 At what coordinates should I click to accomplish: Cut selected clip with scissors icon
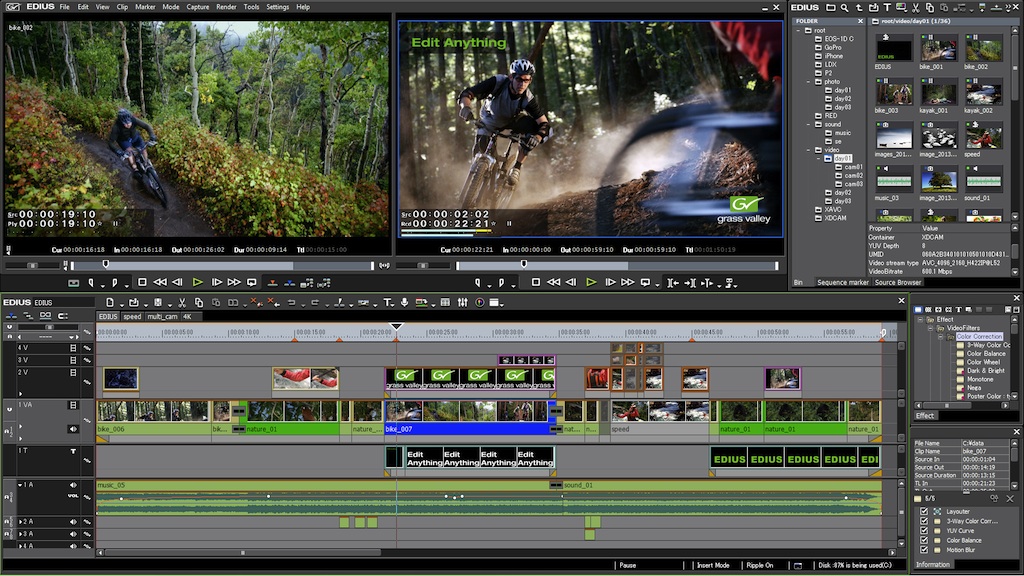click(x=182, y=302)
